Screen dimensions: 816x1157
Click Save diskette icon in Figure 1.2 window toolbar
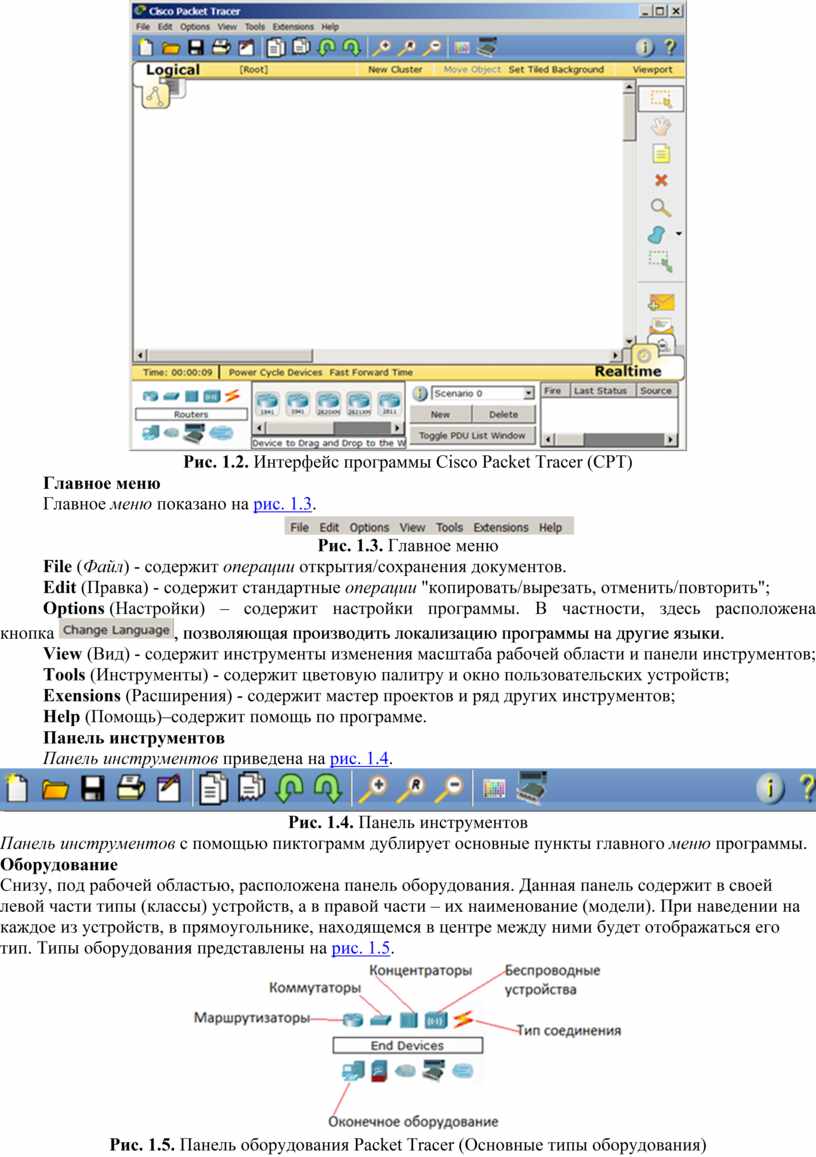[196, 48]
